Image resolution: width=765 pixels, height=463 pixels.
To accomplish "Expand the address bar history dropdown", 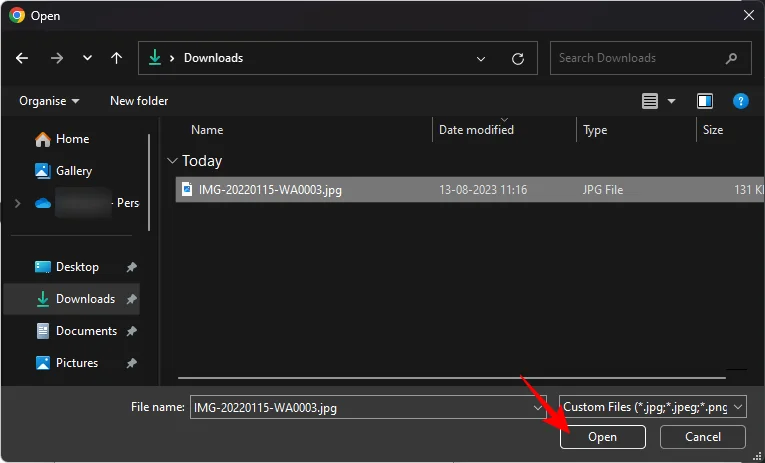I will point(481,58).
